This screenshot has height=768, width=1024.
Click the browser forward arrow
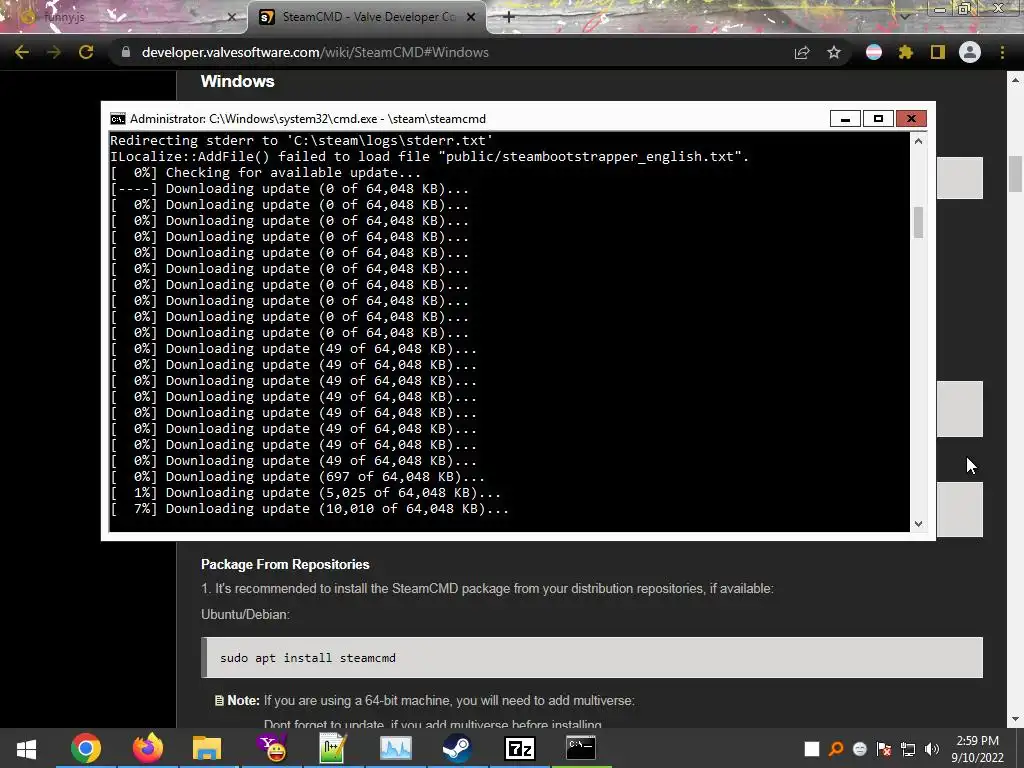point(54,52)
